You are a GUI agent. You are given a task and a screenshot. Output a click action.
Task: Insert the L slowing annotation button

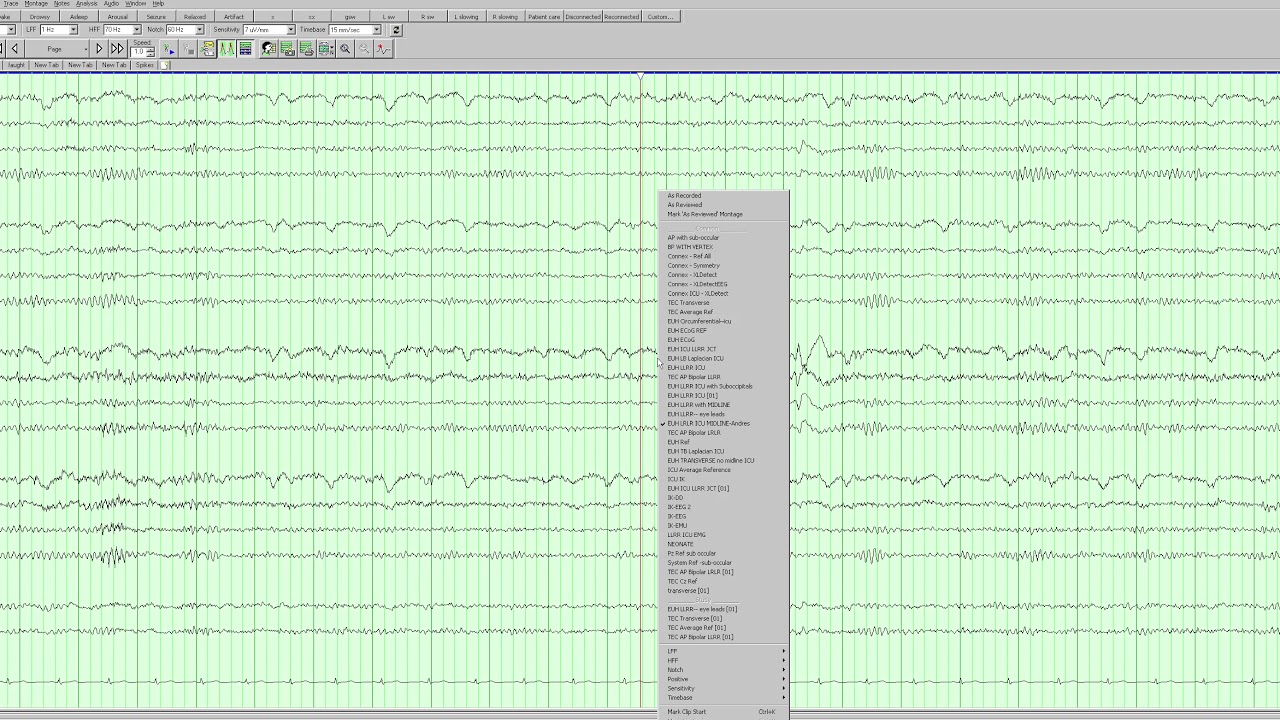pos(466,17)
